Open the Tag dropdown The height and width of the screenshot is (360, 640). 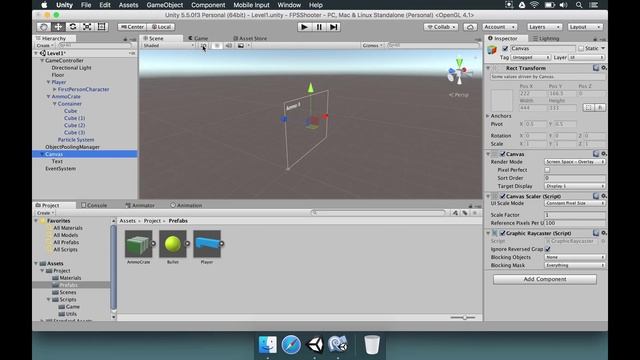click(531, 58)
